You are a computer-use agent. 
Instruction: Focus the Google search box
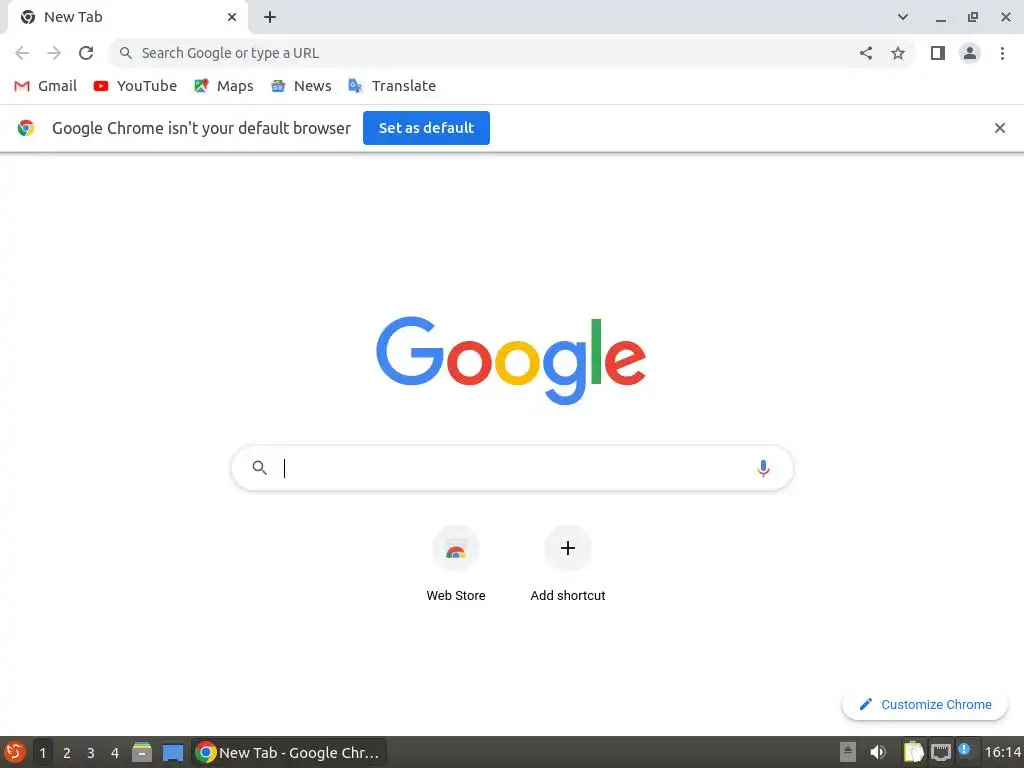pos(512,468)
